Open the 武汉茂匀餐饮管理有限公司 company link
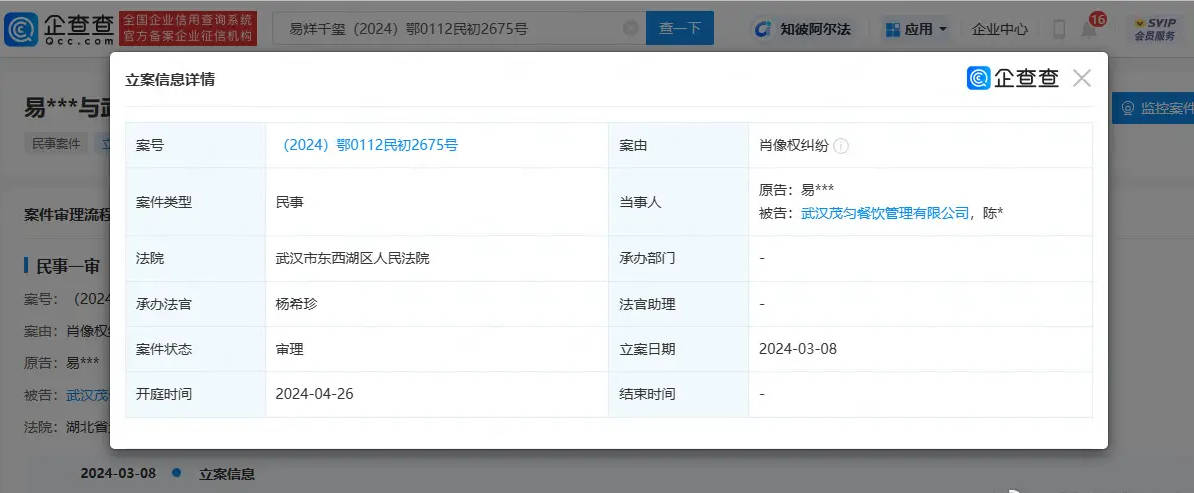Image resolution: width=1194 pixels, height=493 pixels. [885, 213]
